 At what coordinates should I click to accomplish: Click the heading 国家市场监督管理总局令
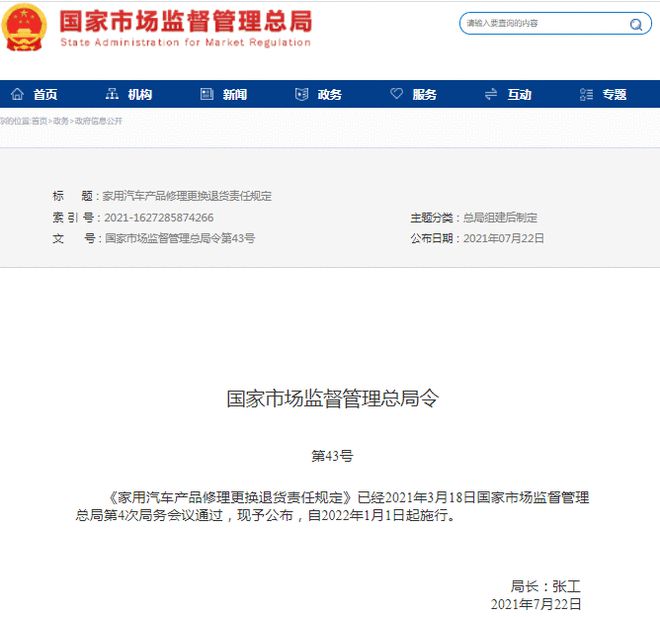pyautogui.click(x=333, y=398)
